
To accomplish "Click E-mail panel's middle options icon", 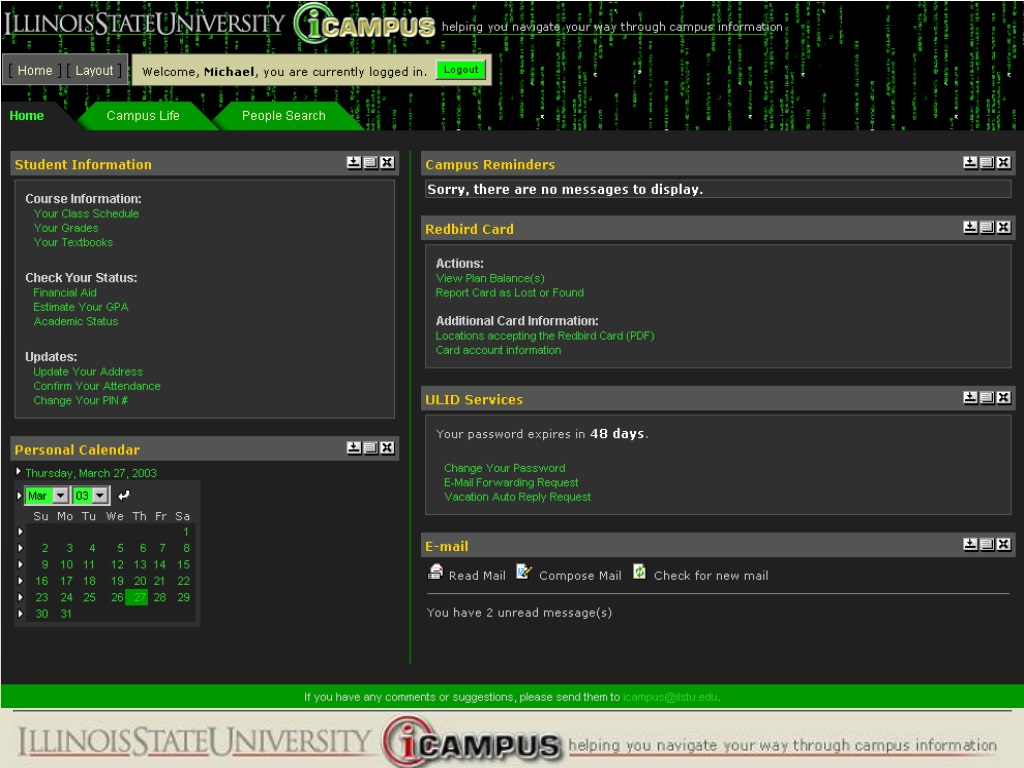I will [x=987, y=544].
